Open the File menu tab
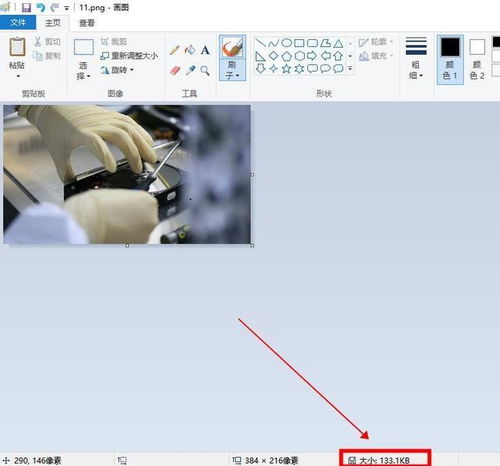This screenshot has width=500, height=466. (18, 22)
